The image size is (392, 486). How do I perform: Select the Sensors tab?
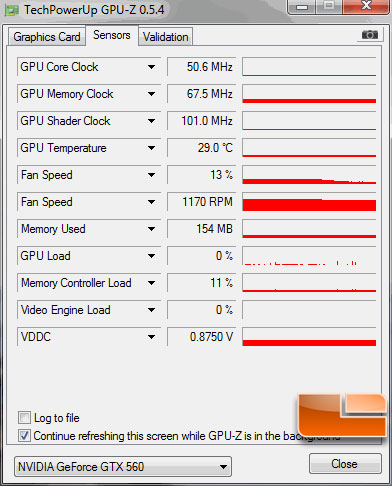(112, 35)
